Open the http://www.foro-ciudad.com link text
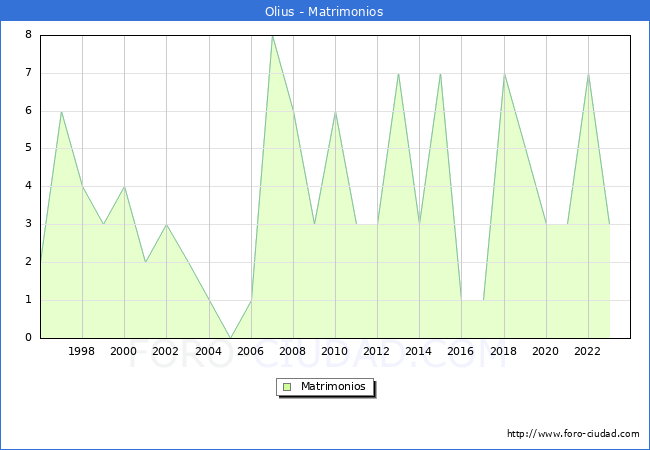The image size is (650, 450). coord(573,434)
